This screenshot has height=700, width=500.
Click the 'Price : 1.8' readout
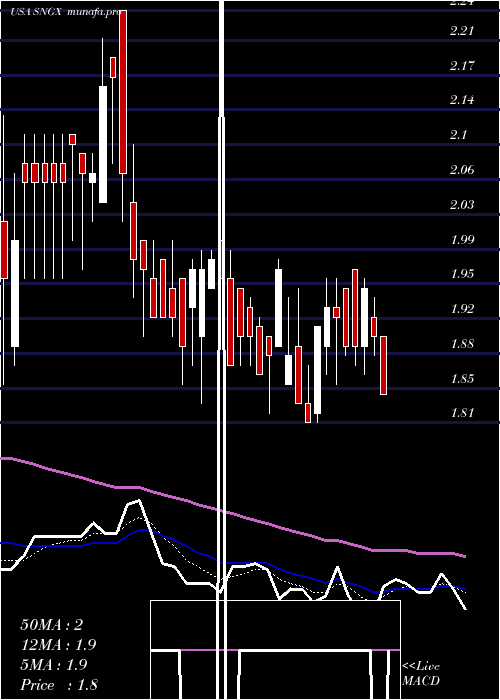[x=59, y=685]
